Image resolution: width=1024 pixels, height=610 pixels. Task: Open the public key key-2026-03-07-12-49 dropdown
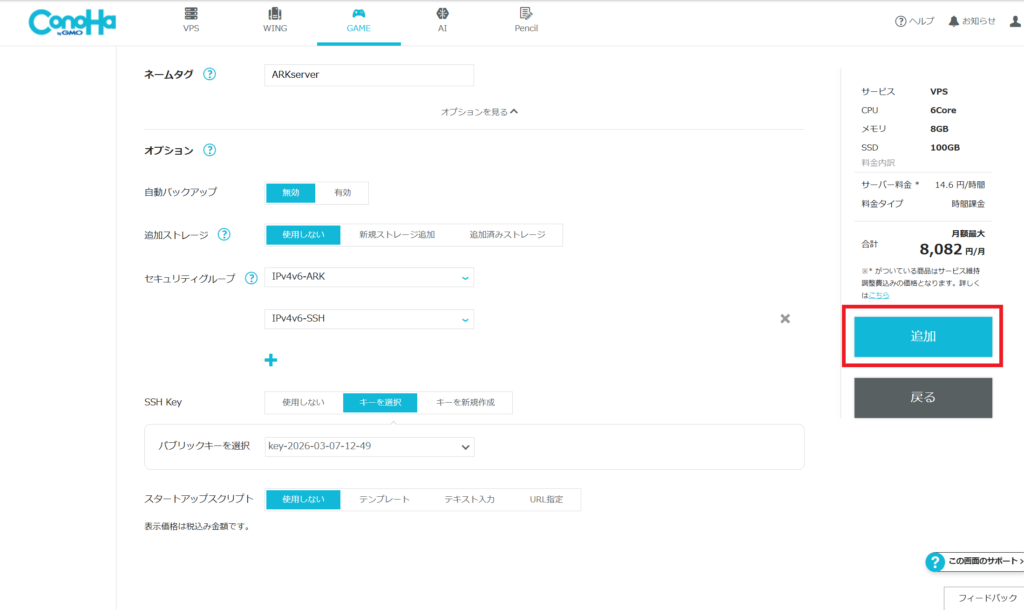point(370,446)
